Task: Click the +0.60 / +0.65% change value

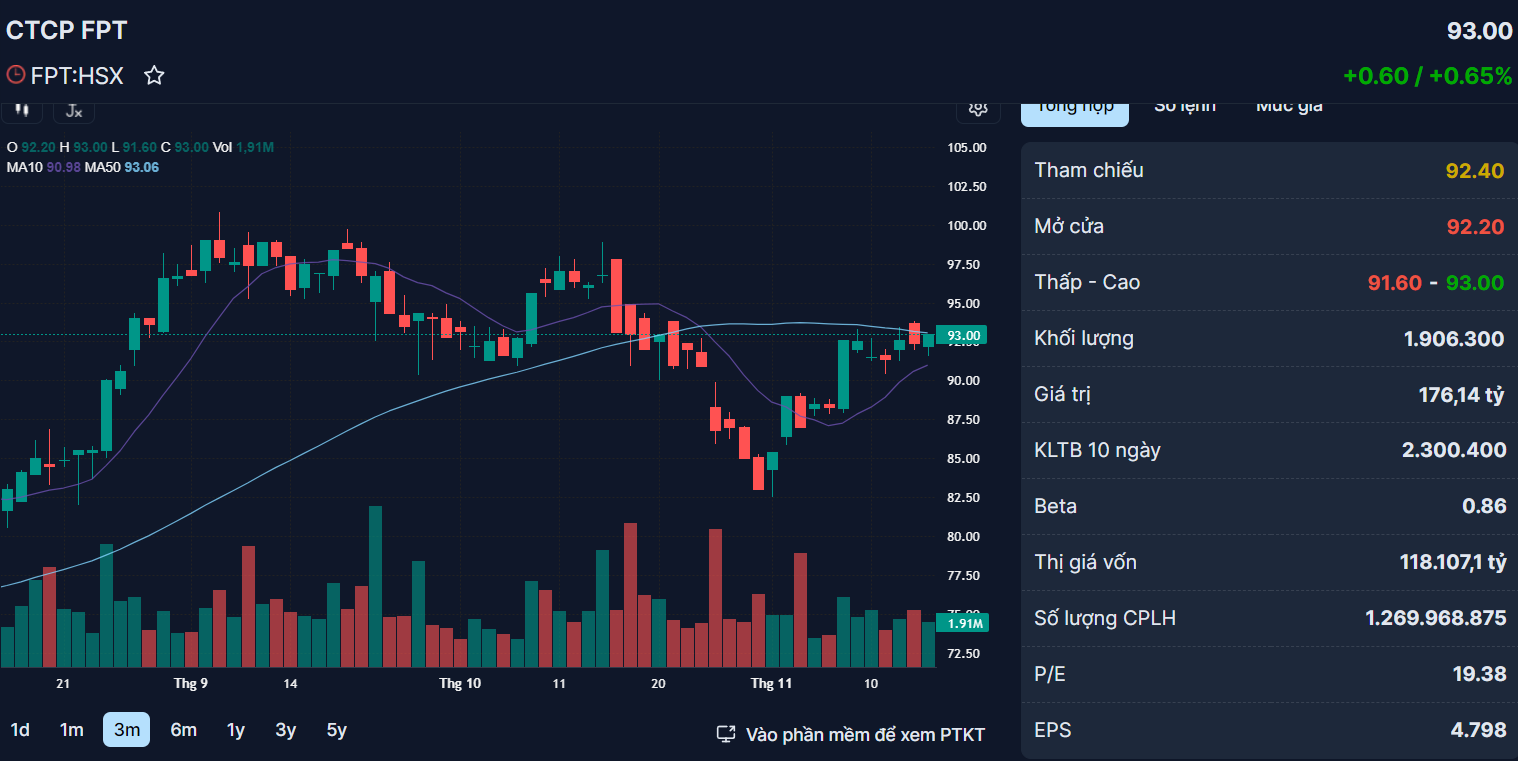Action: coord(1427,76)
